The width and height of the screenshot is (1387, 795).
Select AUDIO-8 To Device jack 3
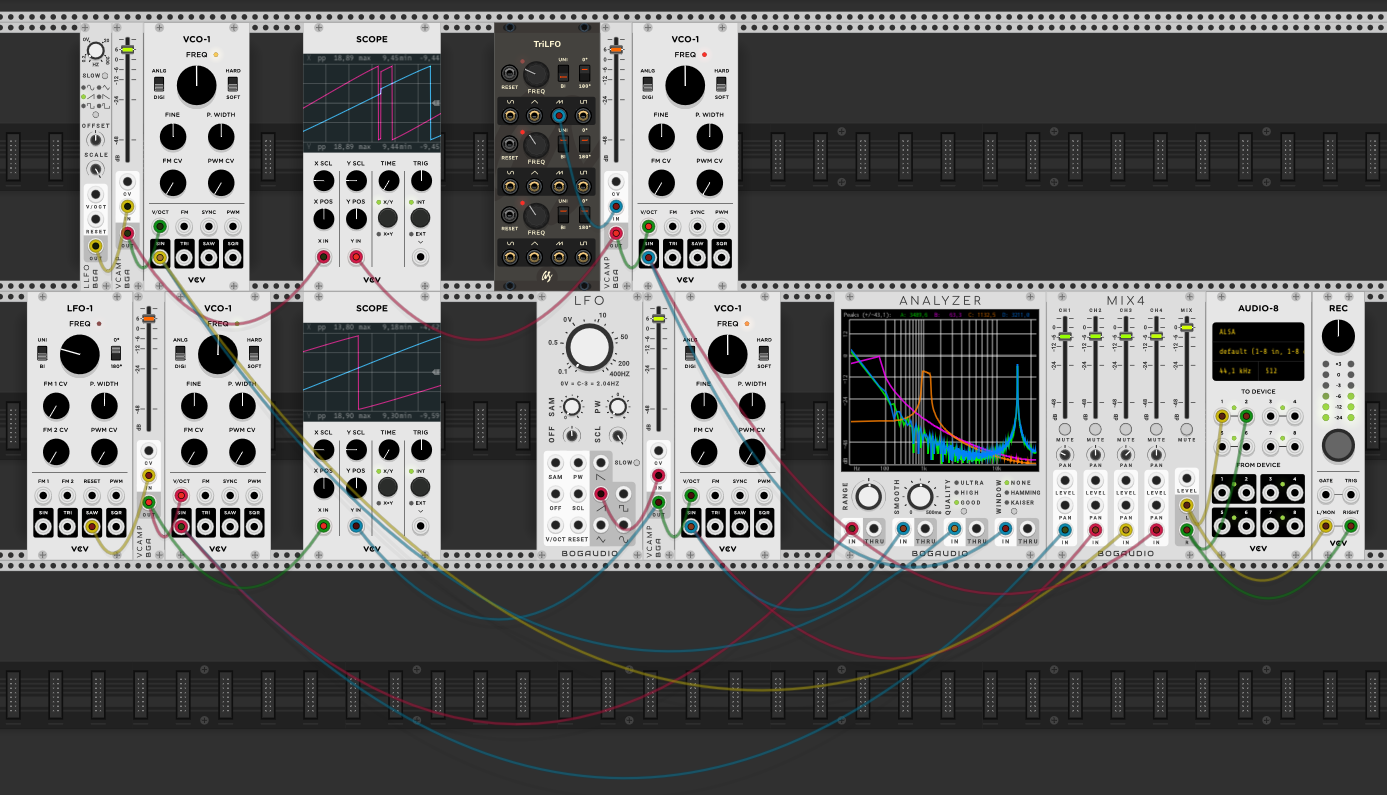click(1270, 415)
